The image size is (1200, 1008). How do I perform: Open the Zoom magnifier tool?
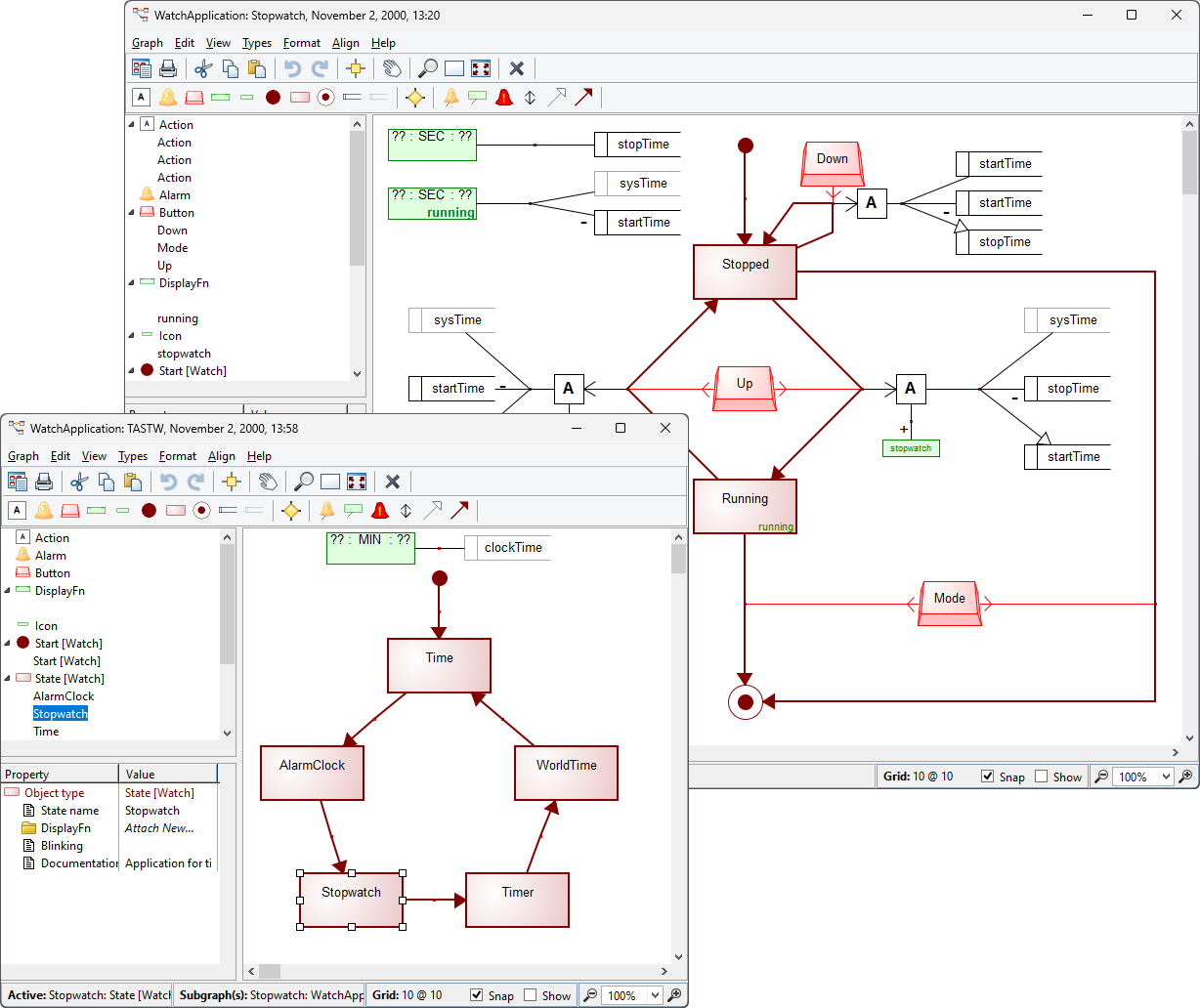coord(427,68)
